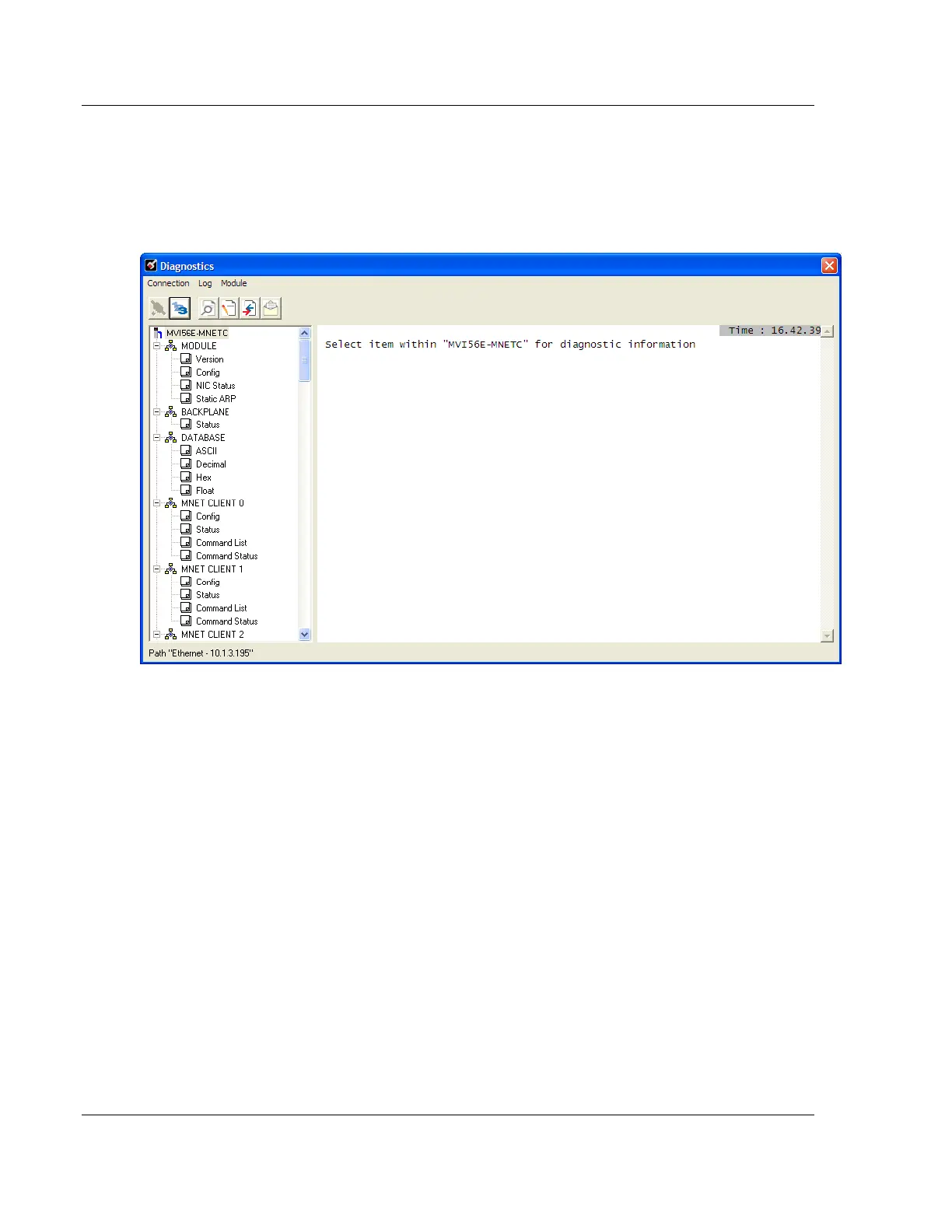Click the page icon beside ASCII
This screenshot has height=1232, width=952.
186,450
